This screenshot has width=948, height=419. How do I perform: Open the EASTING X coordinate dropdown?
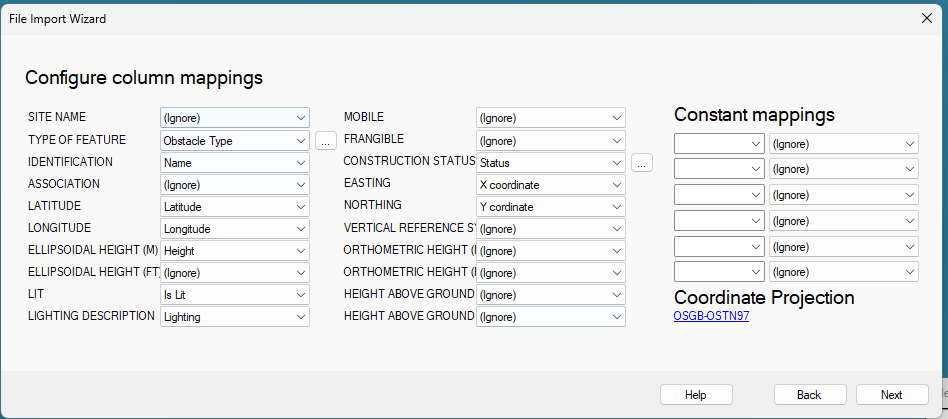pyautogui.click(x=550, y=185)
